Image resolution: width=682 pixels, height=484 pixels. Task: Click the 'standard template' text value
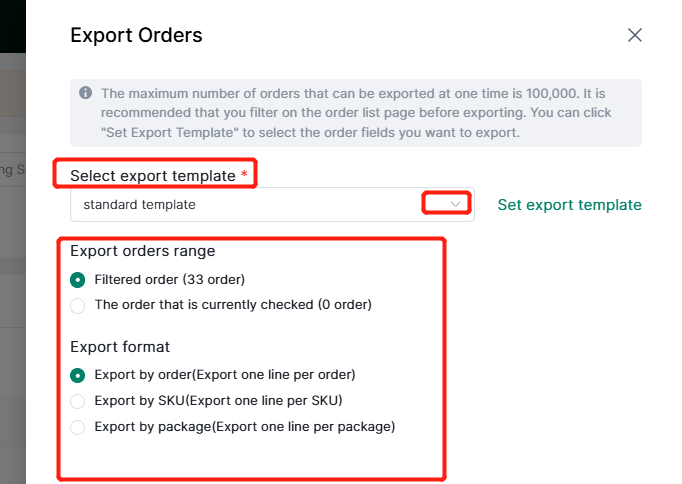pyautogui.click(x=140, y=204)
